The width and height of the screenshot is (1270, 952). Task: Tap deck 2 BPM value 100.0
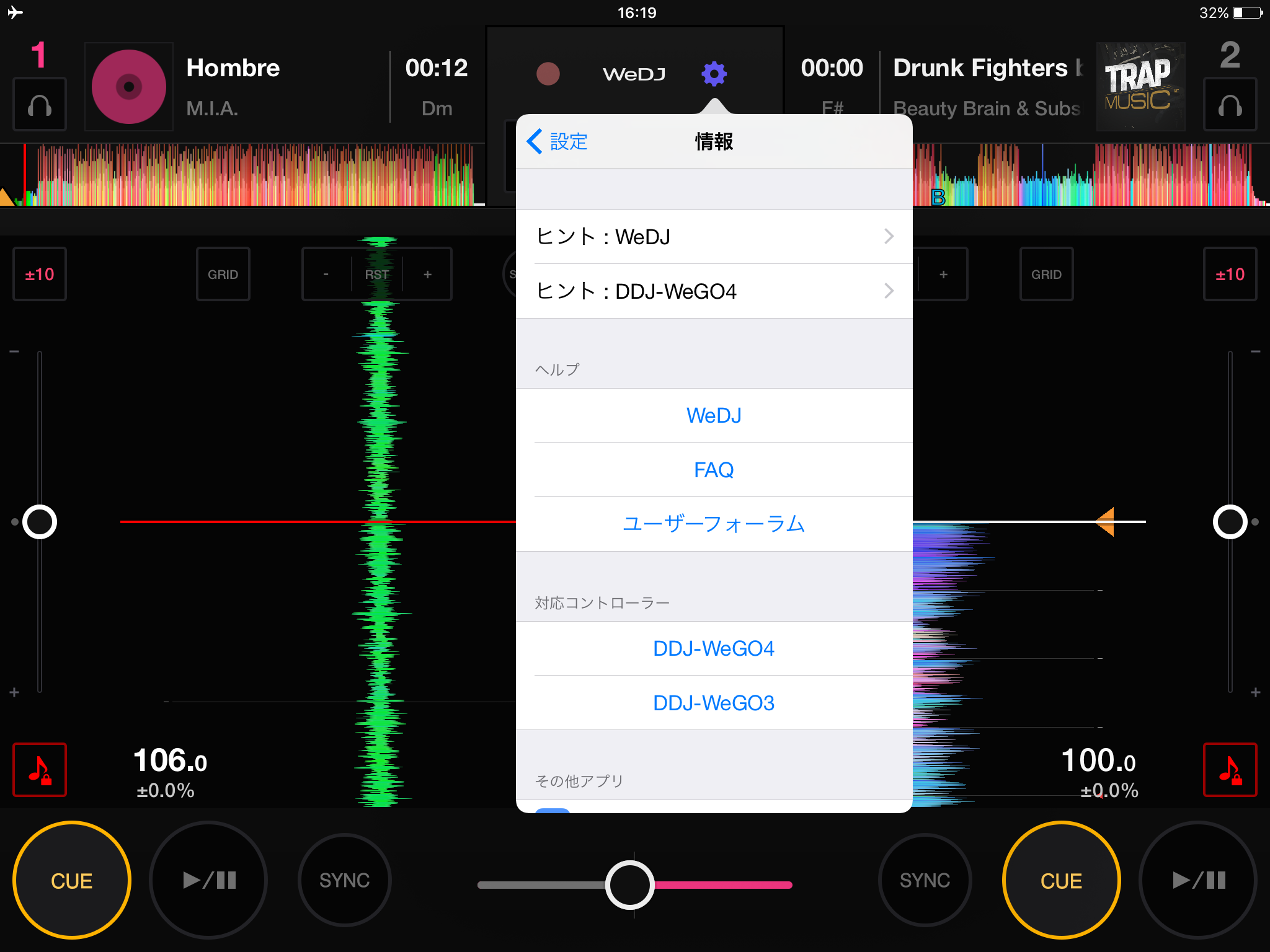[1098, 760]
